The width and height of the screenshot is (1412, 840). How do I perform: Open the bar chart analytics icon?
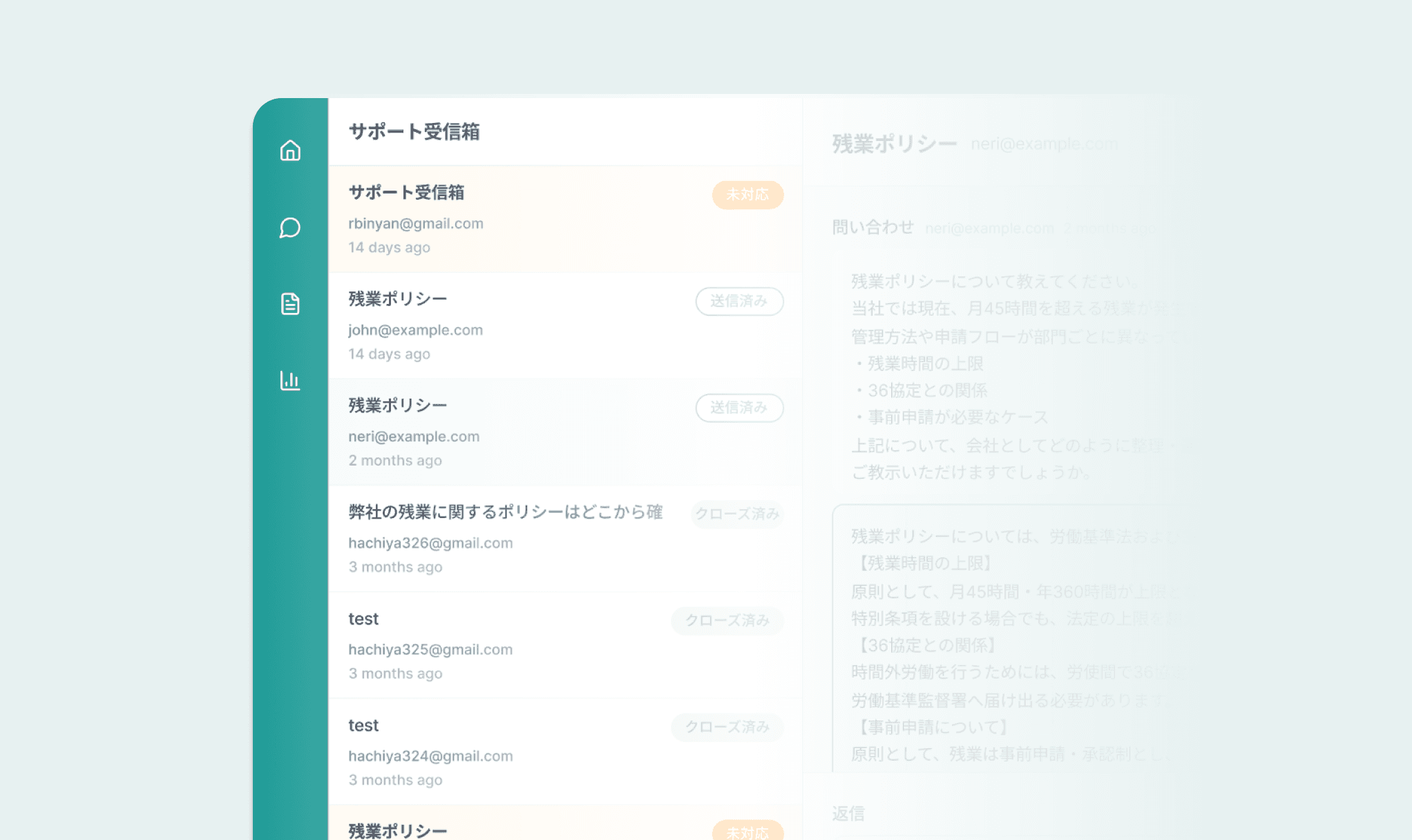(x=290, y=380)
